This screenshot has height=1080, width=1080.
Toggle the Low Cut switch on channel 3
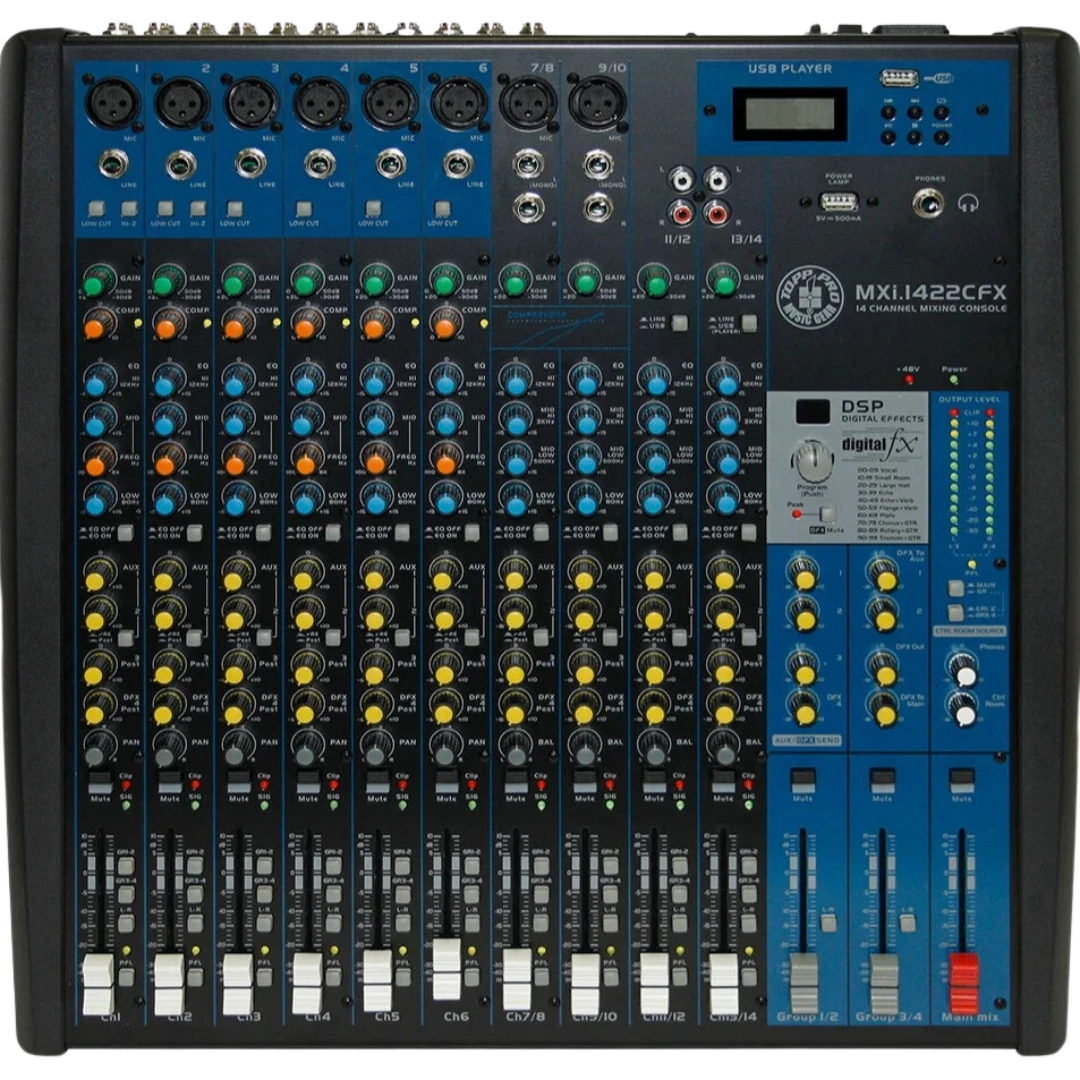pos(234,208)
